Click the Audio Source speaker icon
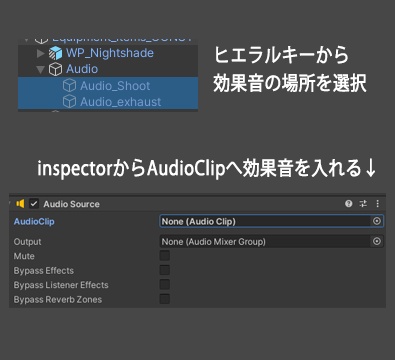The image size is (395, 360). point(20,204)
